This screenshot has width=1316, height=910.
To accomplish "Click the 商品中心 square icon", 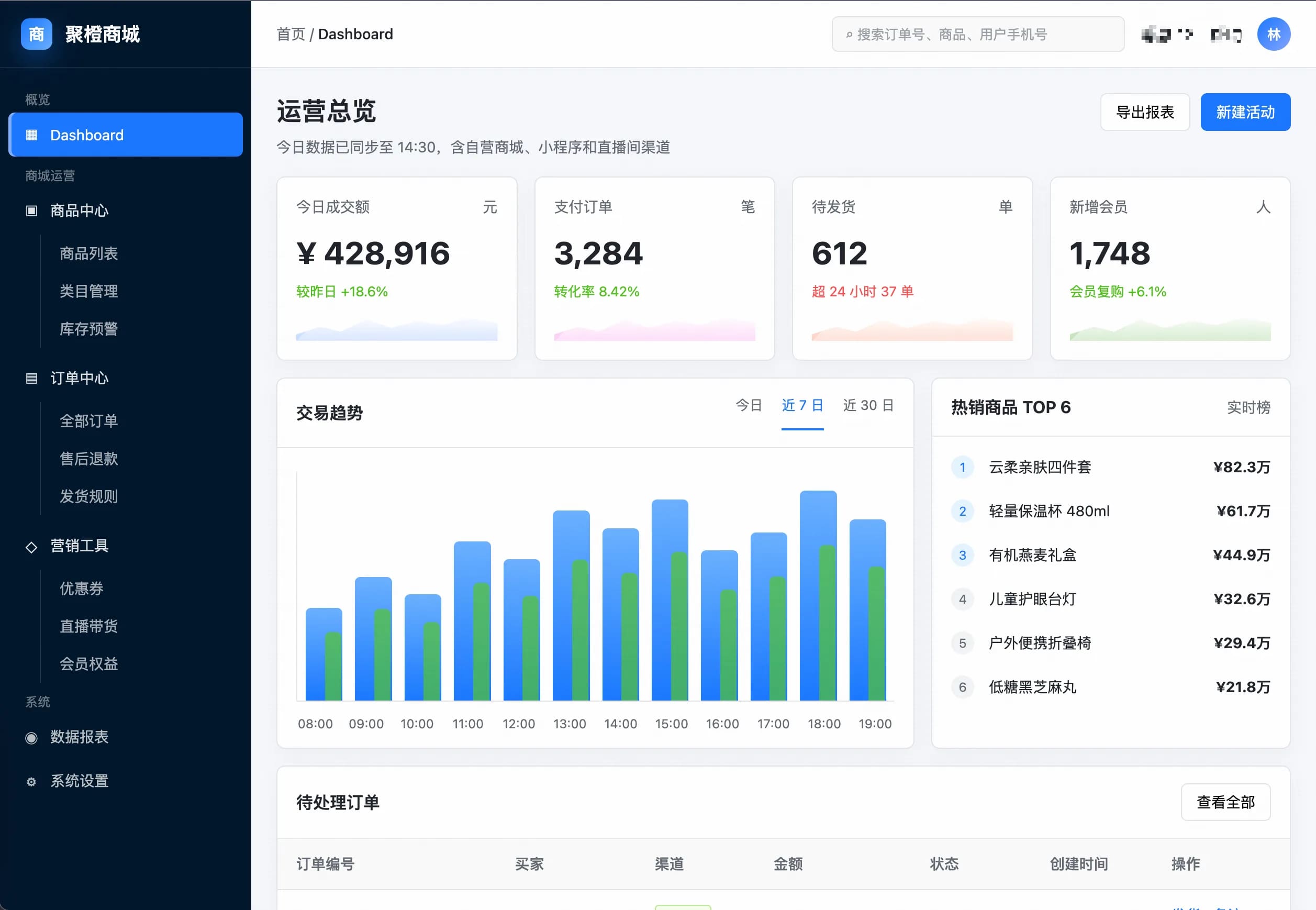I will click(31, 211).
